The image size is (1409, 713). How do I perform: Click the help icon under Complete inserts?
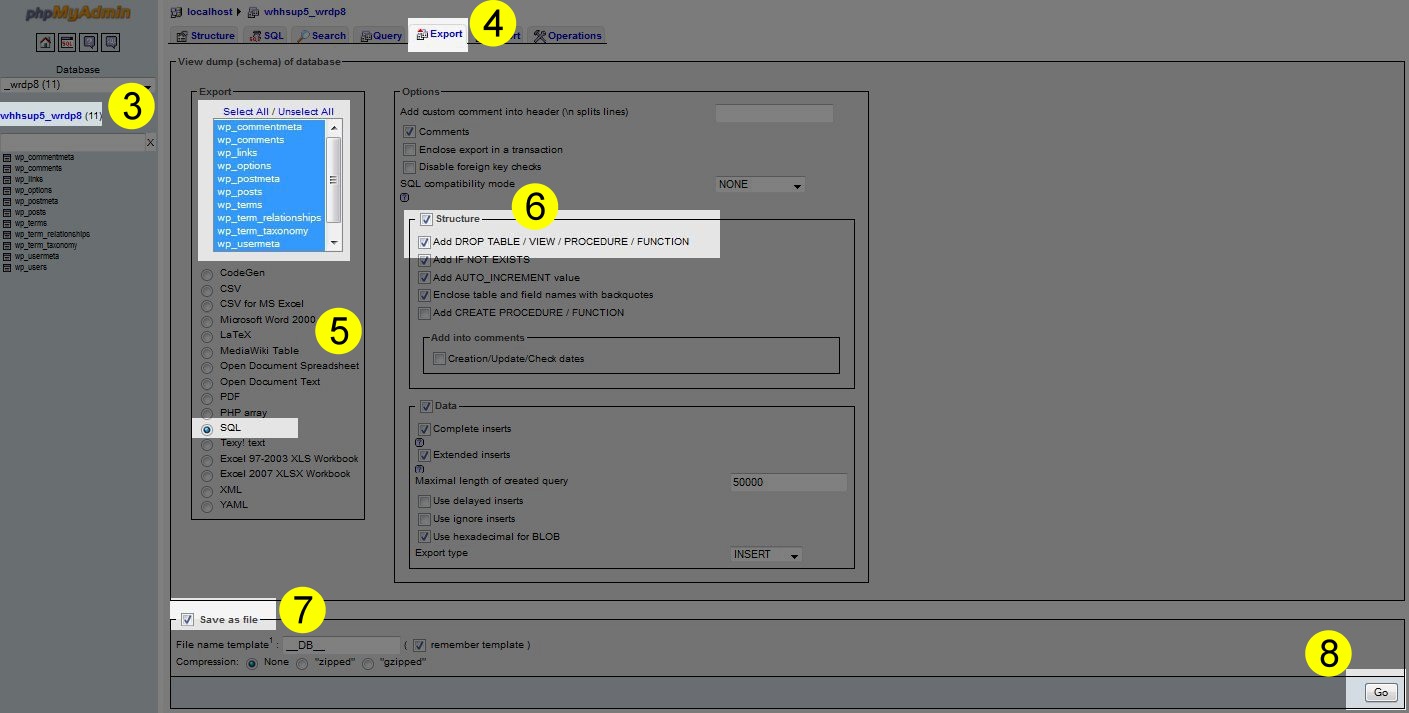[x=419, y=442]
